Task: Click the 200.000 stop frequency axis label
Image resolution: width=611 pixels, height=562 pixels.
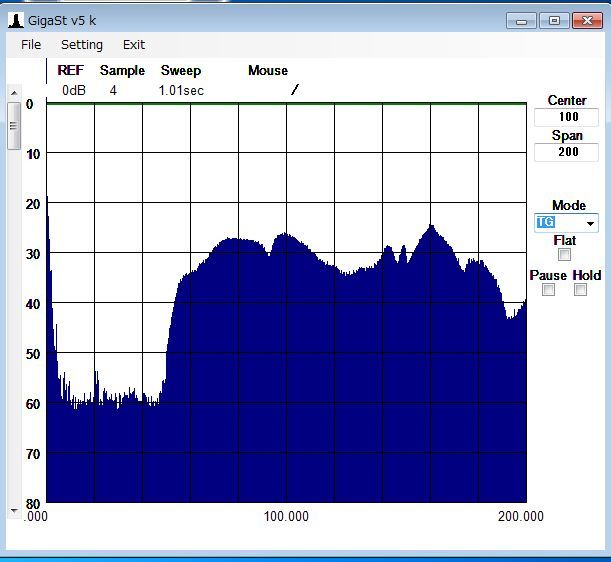Action: click(521, 516)
